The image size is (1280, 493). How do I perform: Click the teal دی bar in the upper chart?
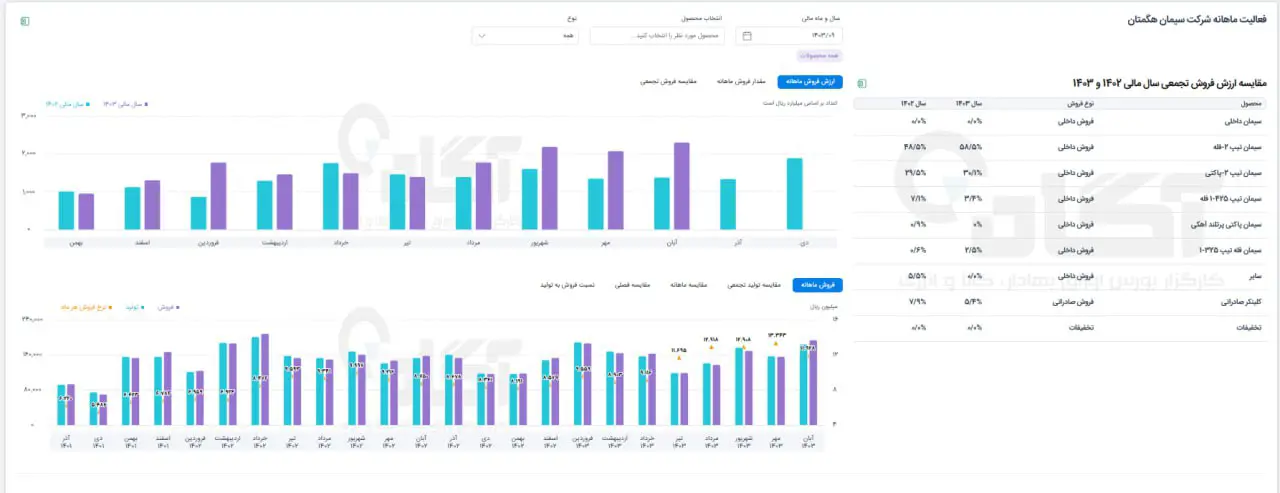click(x=794, y=194)
